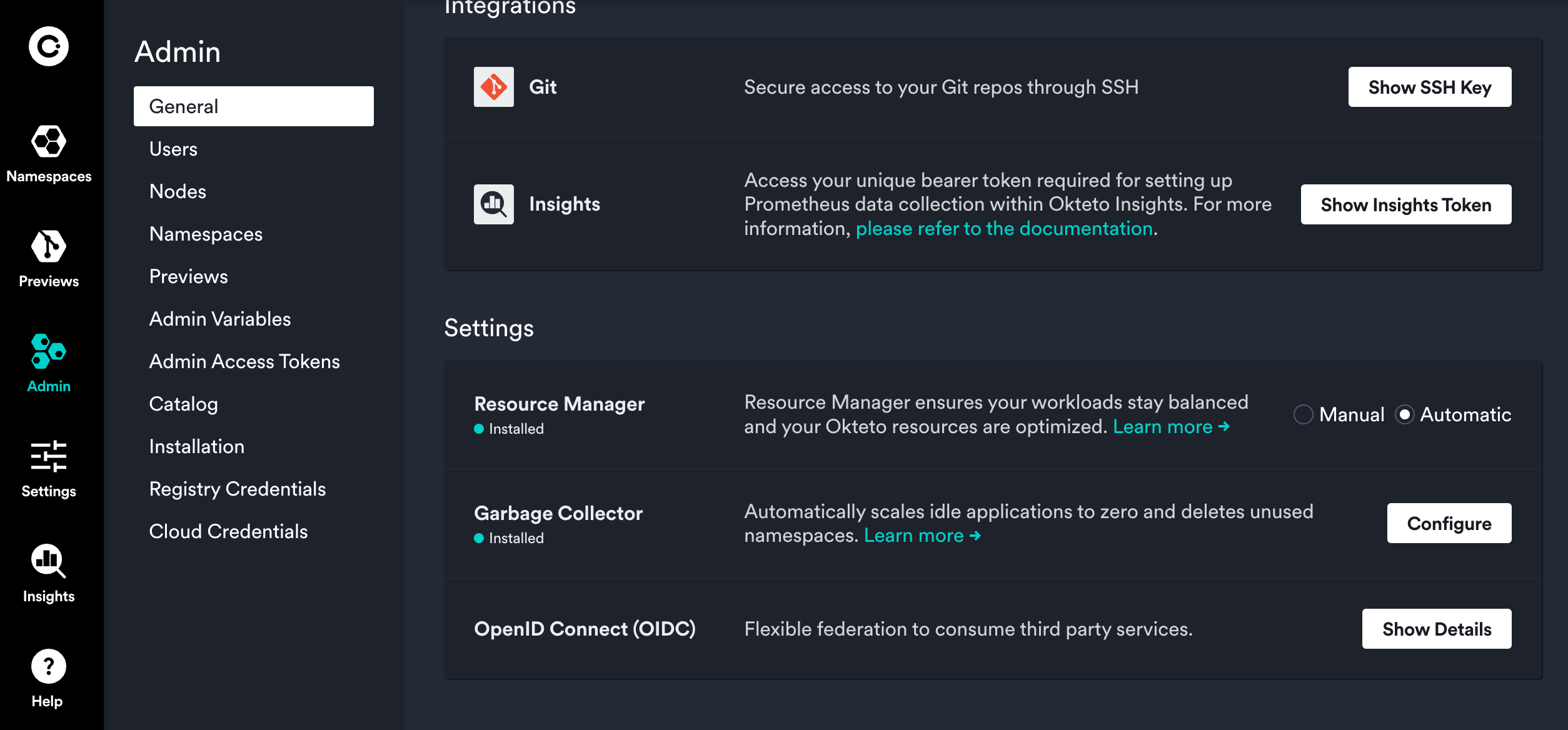This screenshot has width=1568, height=730.
Task: Click Installed status under Garbage Collector
Action: (x=509, y=538)
